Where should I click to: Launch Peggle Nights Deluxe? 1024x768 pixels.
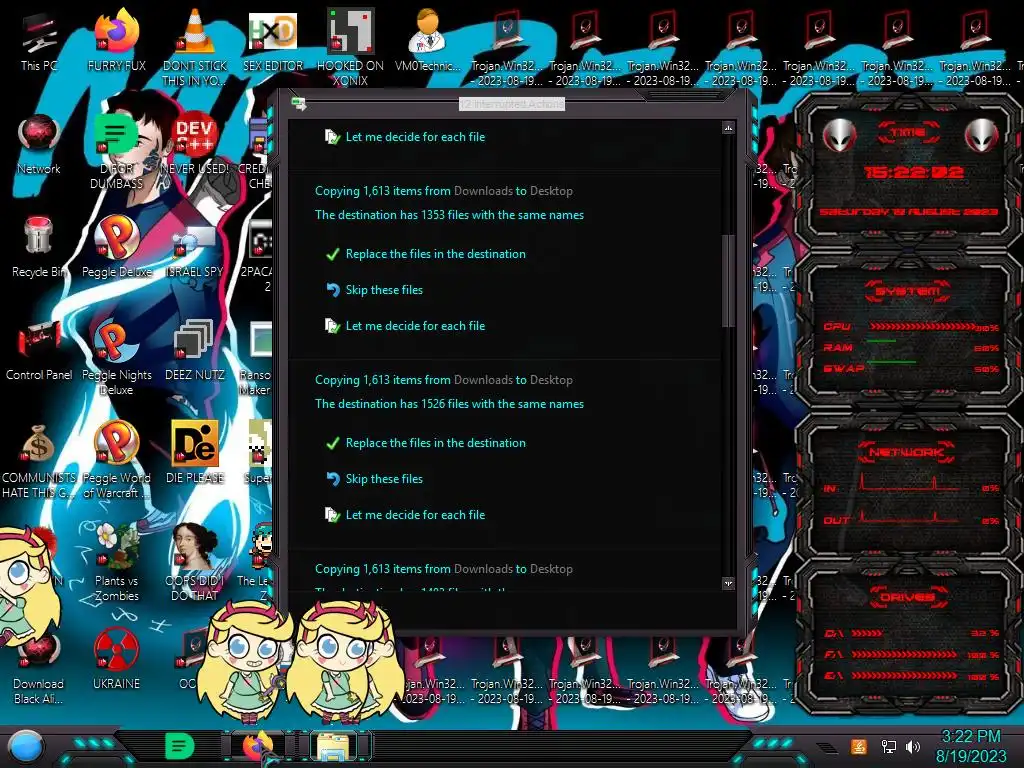coord(116,358)
